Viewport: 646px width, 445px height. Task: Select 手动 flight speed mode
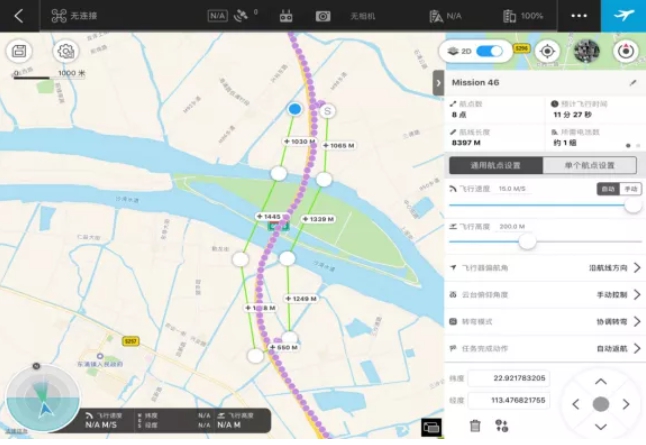coord(630,188)
